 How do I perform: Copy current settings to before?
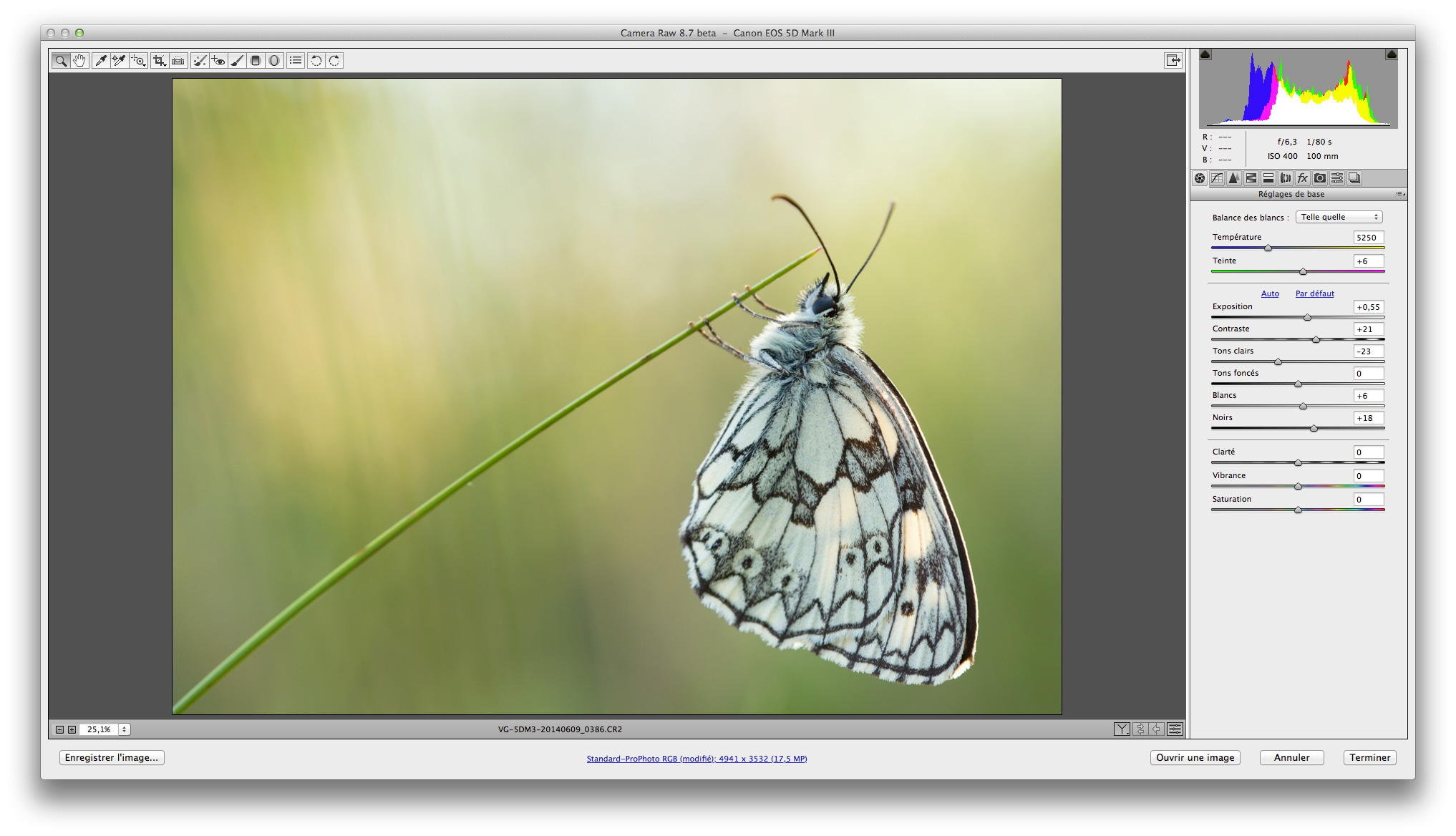point(1157,729)
